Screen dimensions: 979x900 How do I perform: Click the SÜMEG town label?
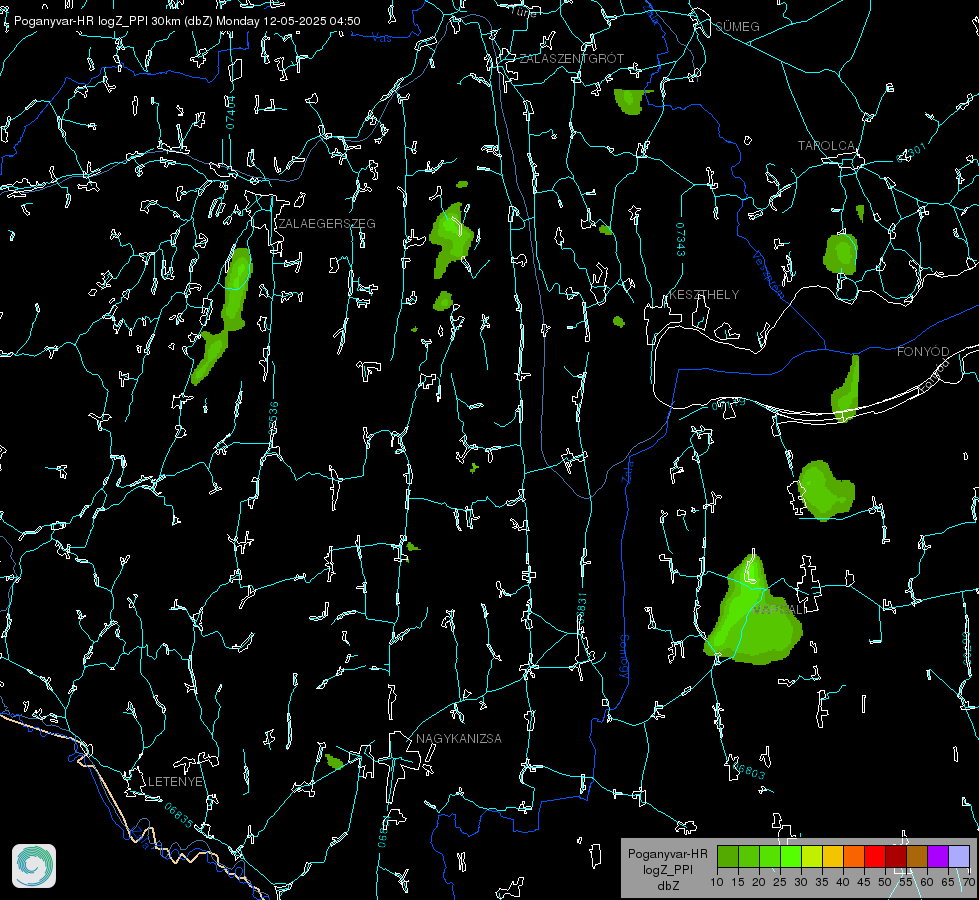[737, 26]
